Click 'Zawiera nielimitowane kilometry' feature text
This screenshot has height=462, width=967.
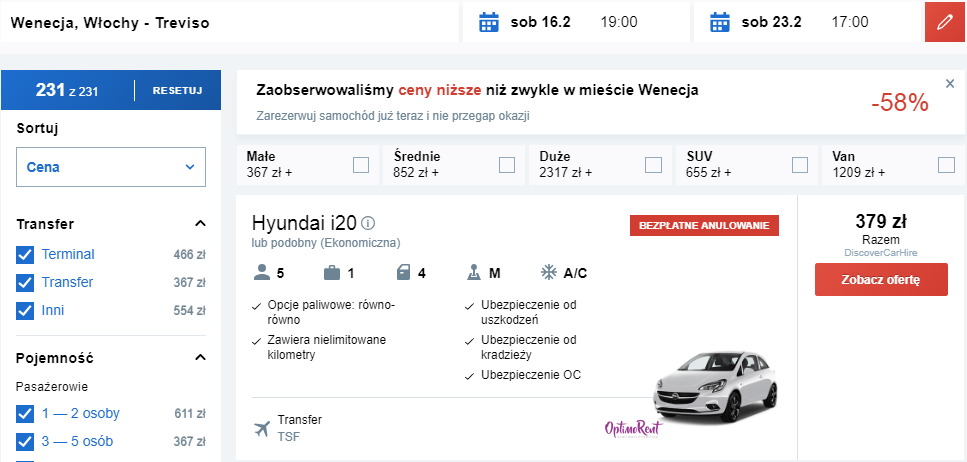[327, 347]
